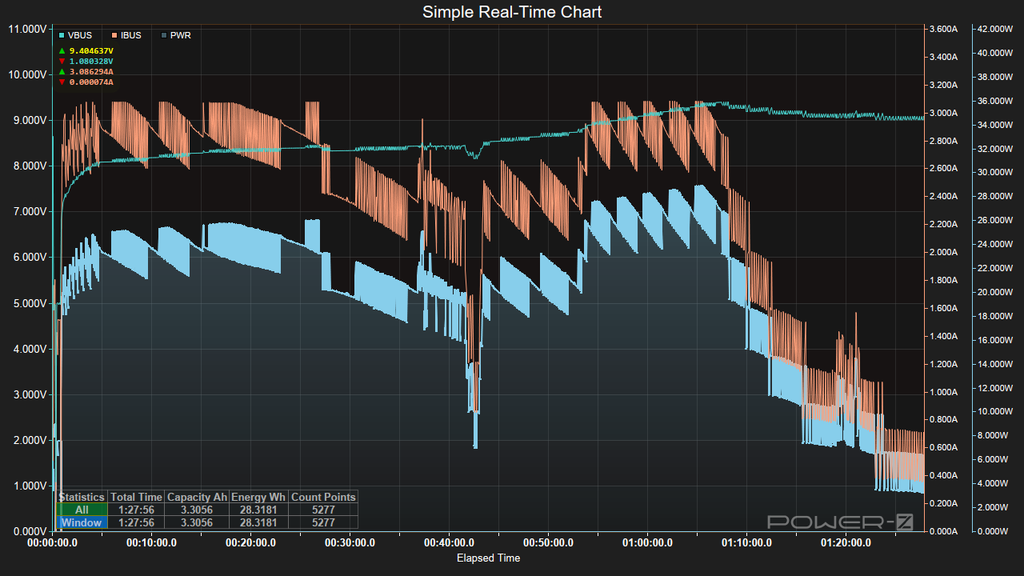The height and width of the screenshot is (576, 1024).
Task: Click the 11.000V voltage axis label
Action: [x=27, y=29]
